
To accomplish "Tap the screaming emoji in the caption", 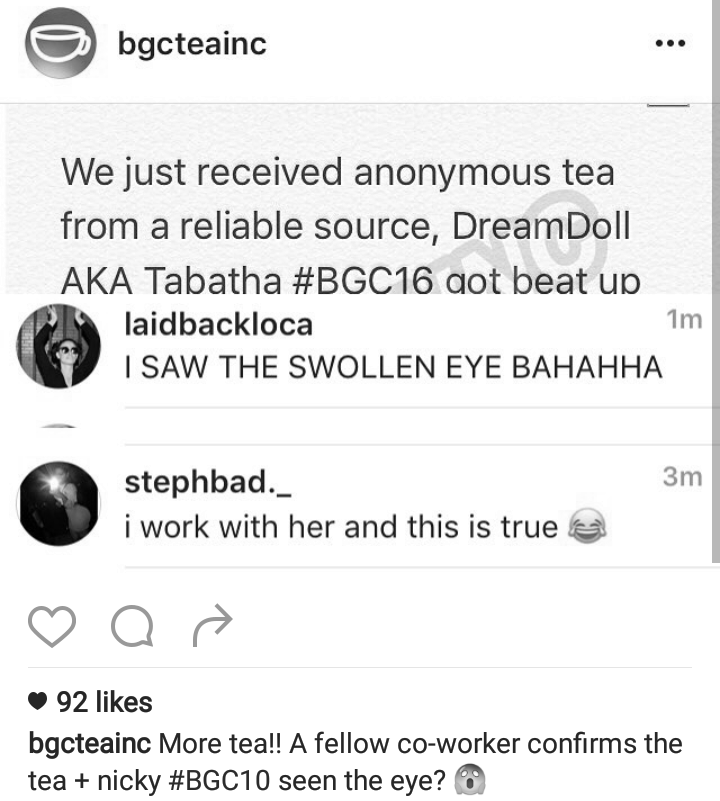I will point(470,780).
